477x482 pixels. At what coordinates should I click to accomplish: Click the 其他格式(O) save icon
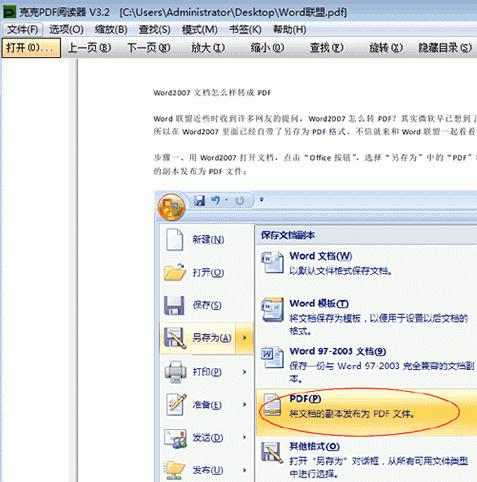272,452
